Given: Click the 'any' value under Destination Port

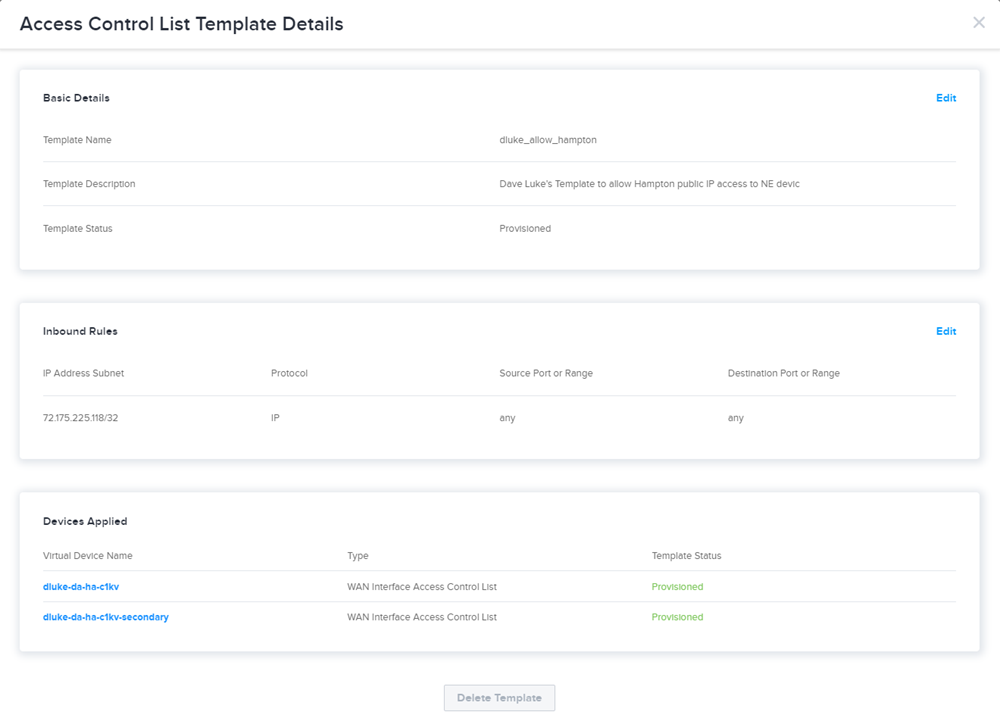Looking at the screenshot, I should [x=735, y=418].
